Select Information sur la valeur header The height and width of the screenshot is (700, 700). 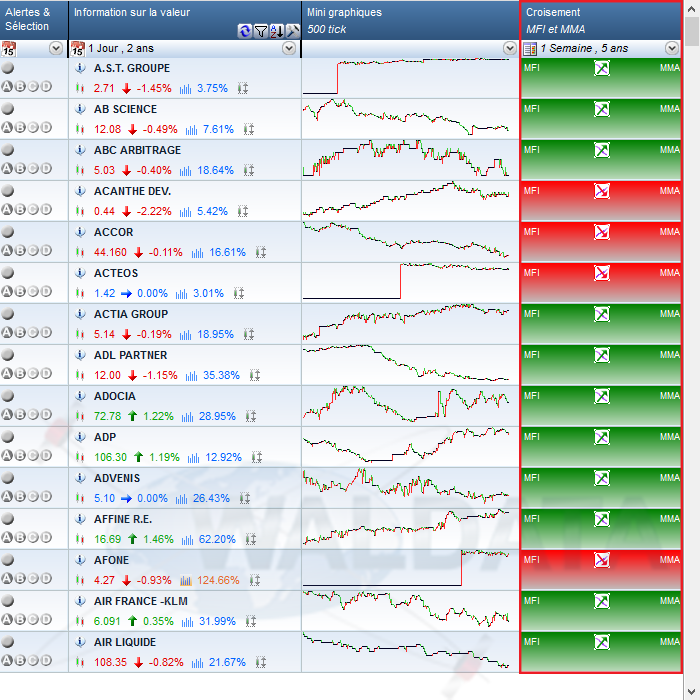[185, 20]
